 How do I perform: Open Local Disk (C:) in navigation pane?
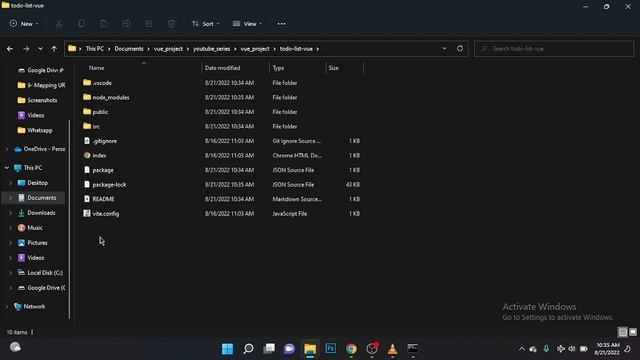click(41, 273)
